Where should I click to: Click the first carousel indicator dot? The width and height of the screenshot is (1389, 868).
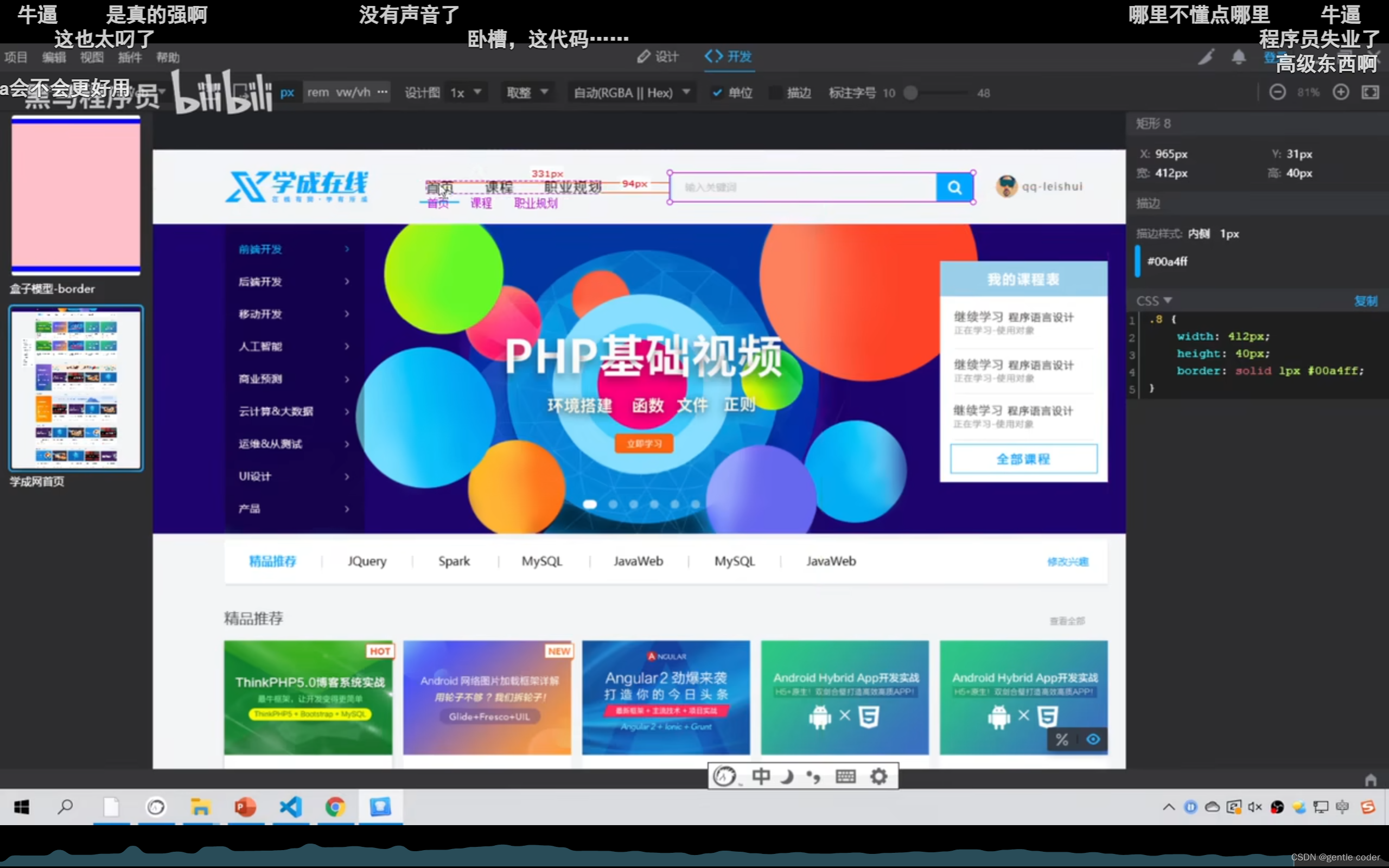click(x=589, y=504)
